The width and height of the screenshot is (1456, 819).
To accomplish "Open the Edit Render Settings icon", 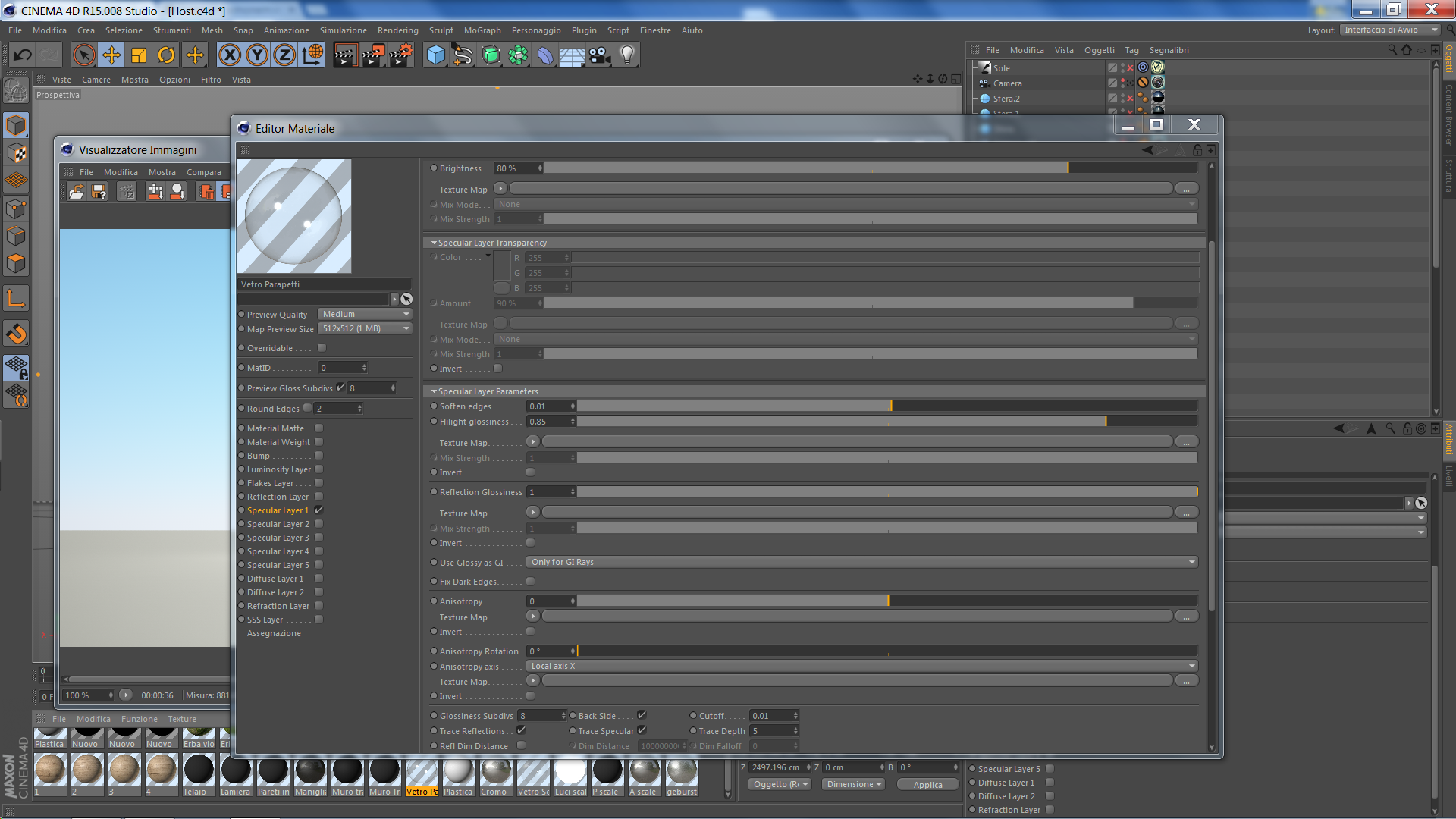I will click(x=401, y=55).
